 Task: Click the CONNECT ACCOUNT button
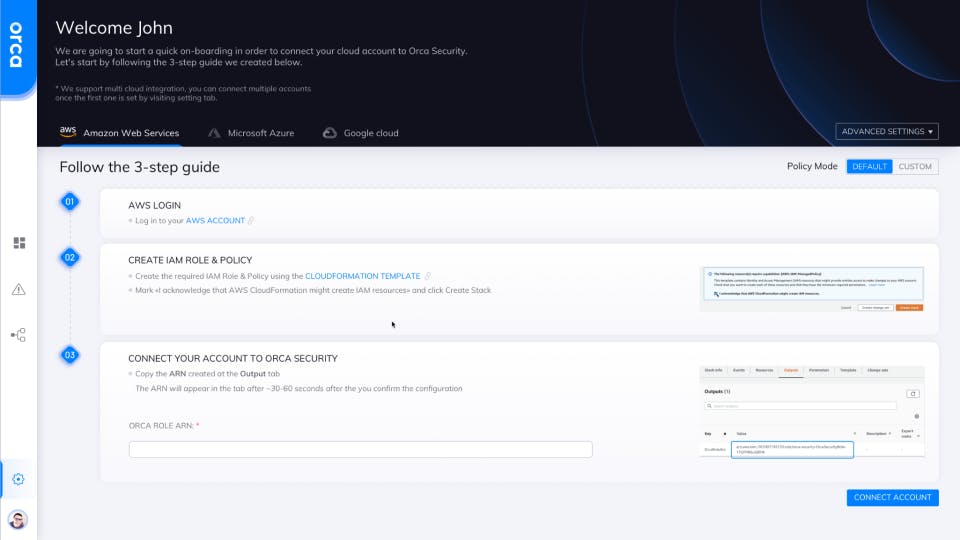pyautogui.click(x=892, y=497)
